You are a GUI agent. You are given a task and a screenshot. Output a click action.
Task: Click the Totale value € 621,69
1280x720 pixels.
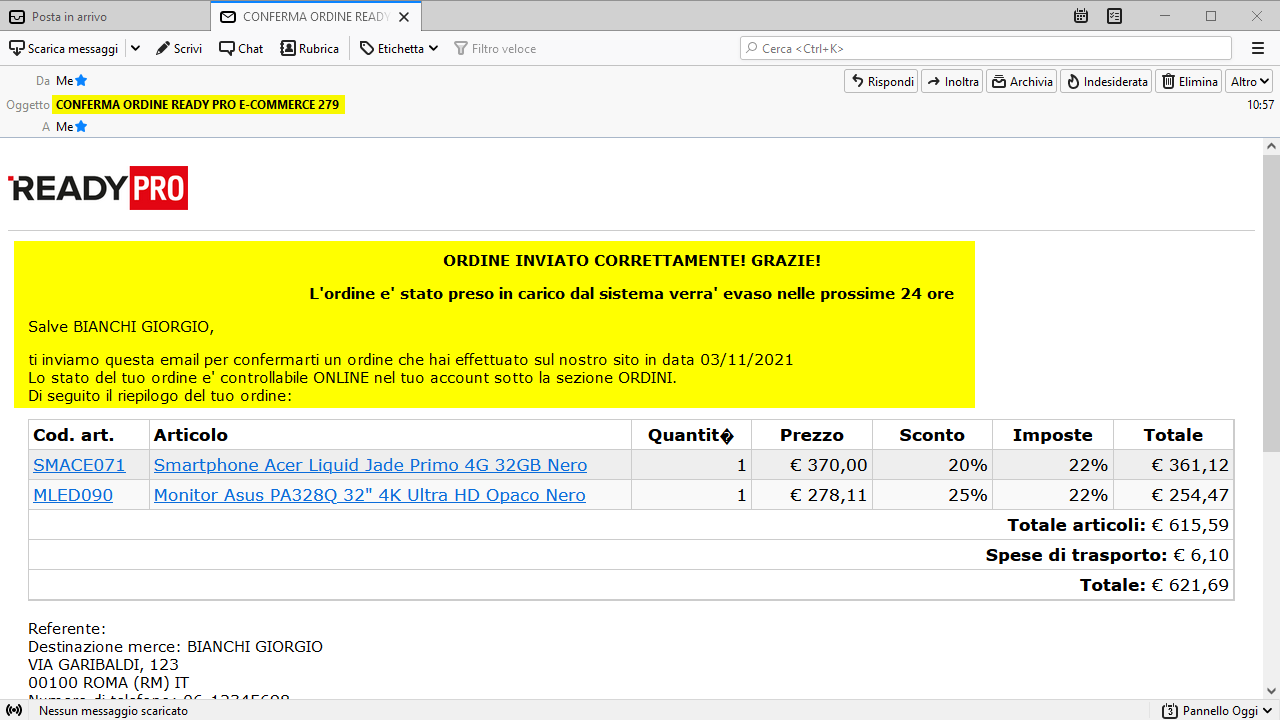1189,585
